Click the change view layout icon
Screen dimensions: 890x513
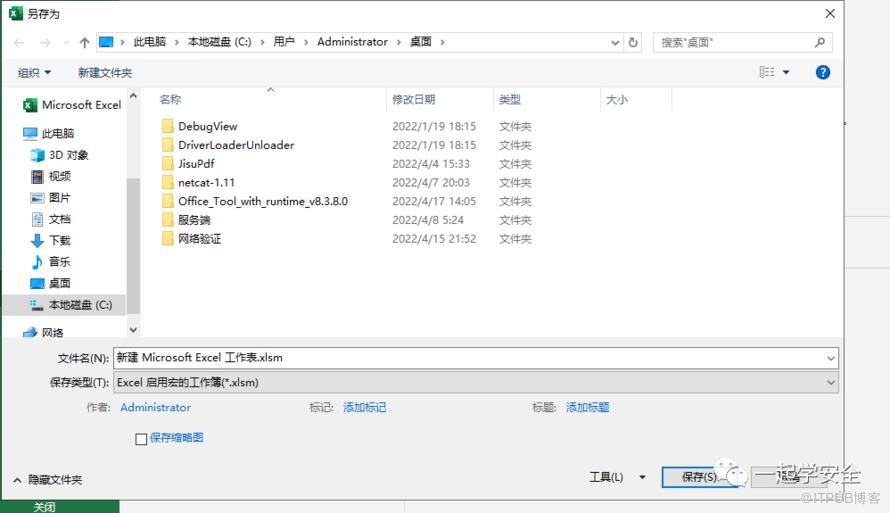767,72
